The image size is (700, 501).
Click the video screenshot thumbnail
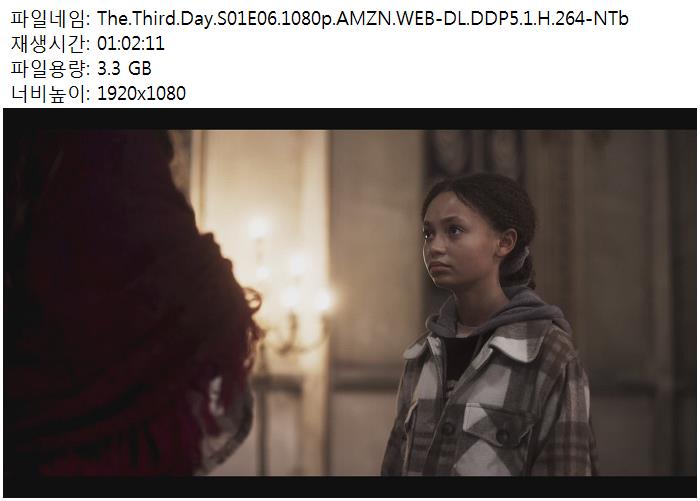(x=350, y=303)
